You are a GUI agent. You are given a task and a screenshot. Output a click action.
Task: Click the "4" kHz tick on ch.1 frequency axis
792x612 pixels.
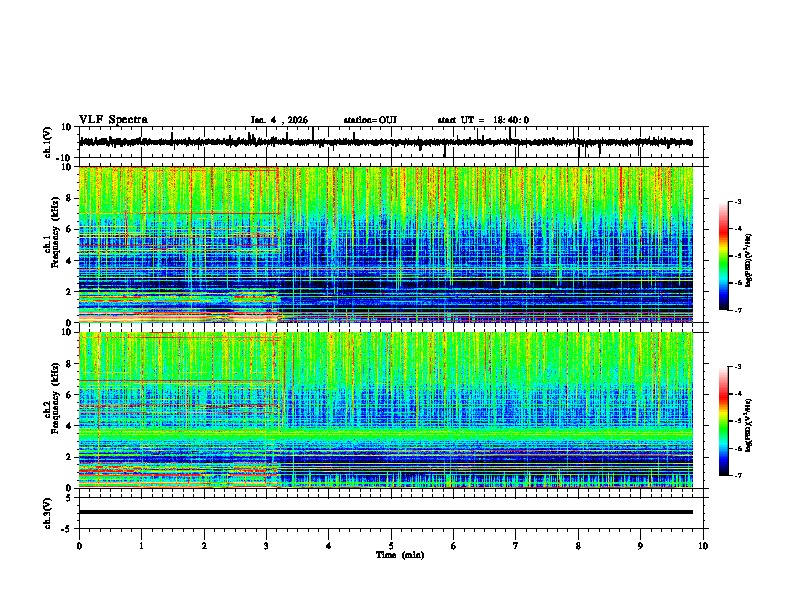pyautogui.click(x=71, y=261)
